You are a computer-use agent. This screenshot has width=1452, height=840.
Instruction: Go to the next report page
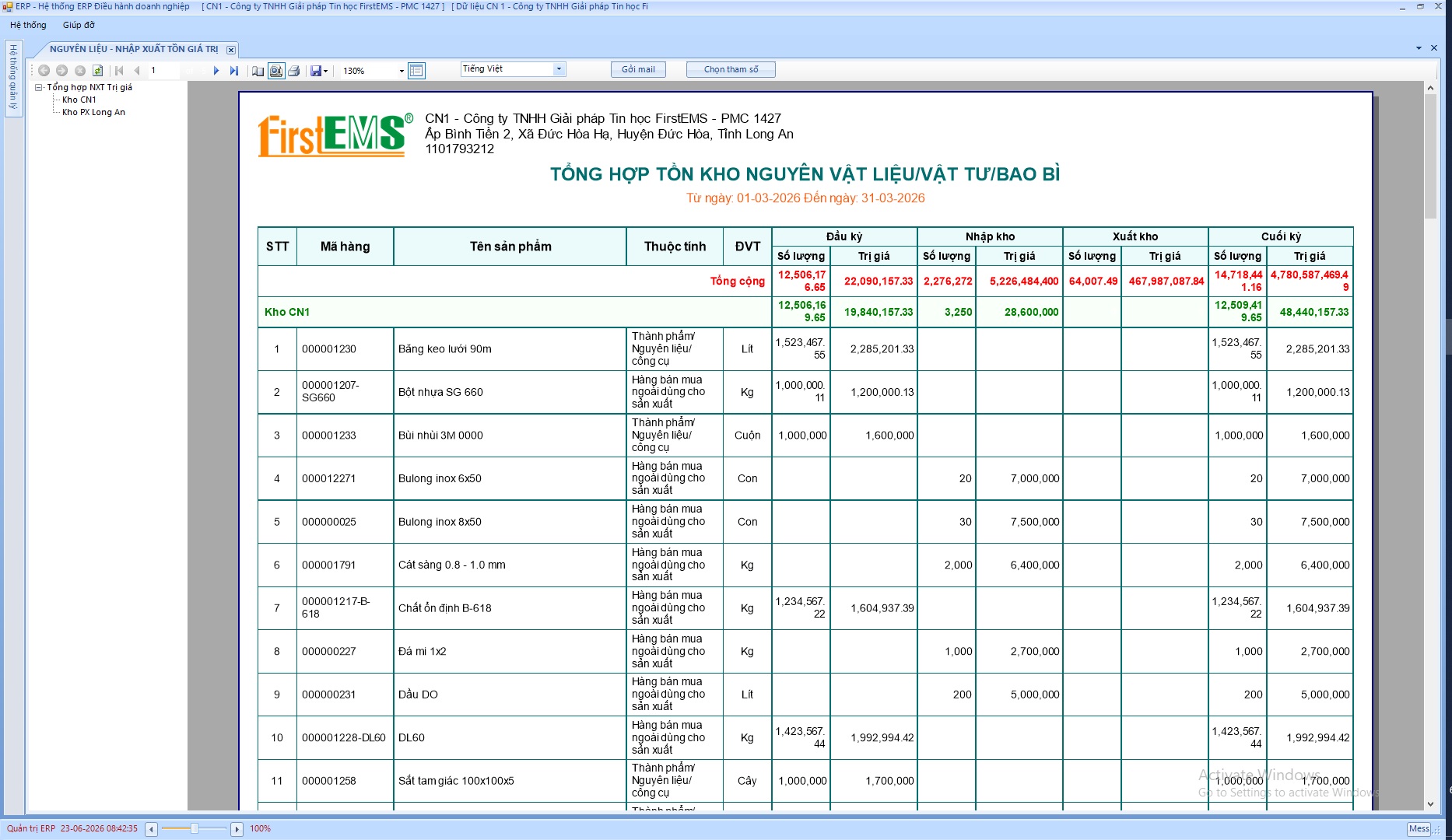[x=216, y=71]
